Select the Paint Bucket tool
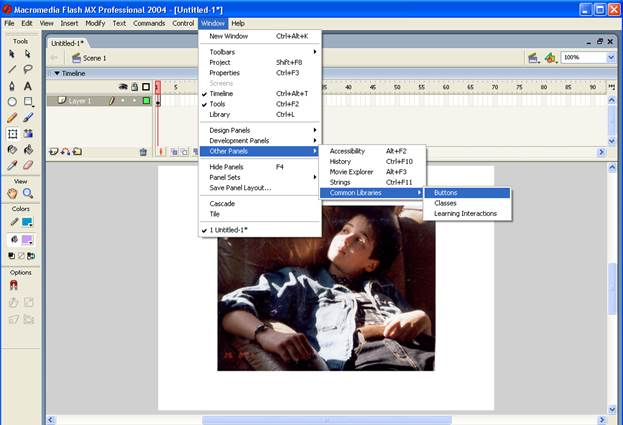 tap(28, 150)
